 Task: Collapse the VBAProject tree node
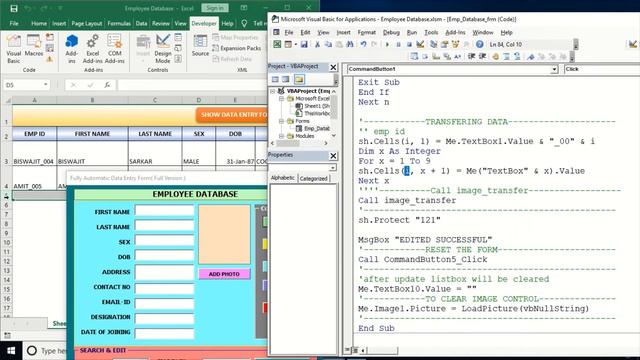click(x=273, y=91)
